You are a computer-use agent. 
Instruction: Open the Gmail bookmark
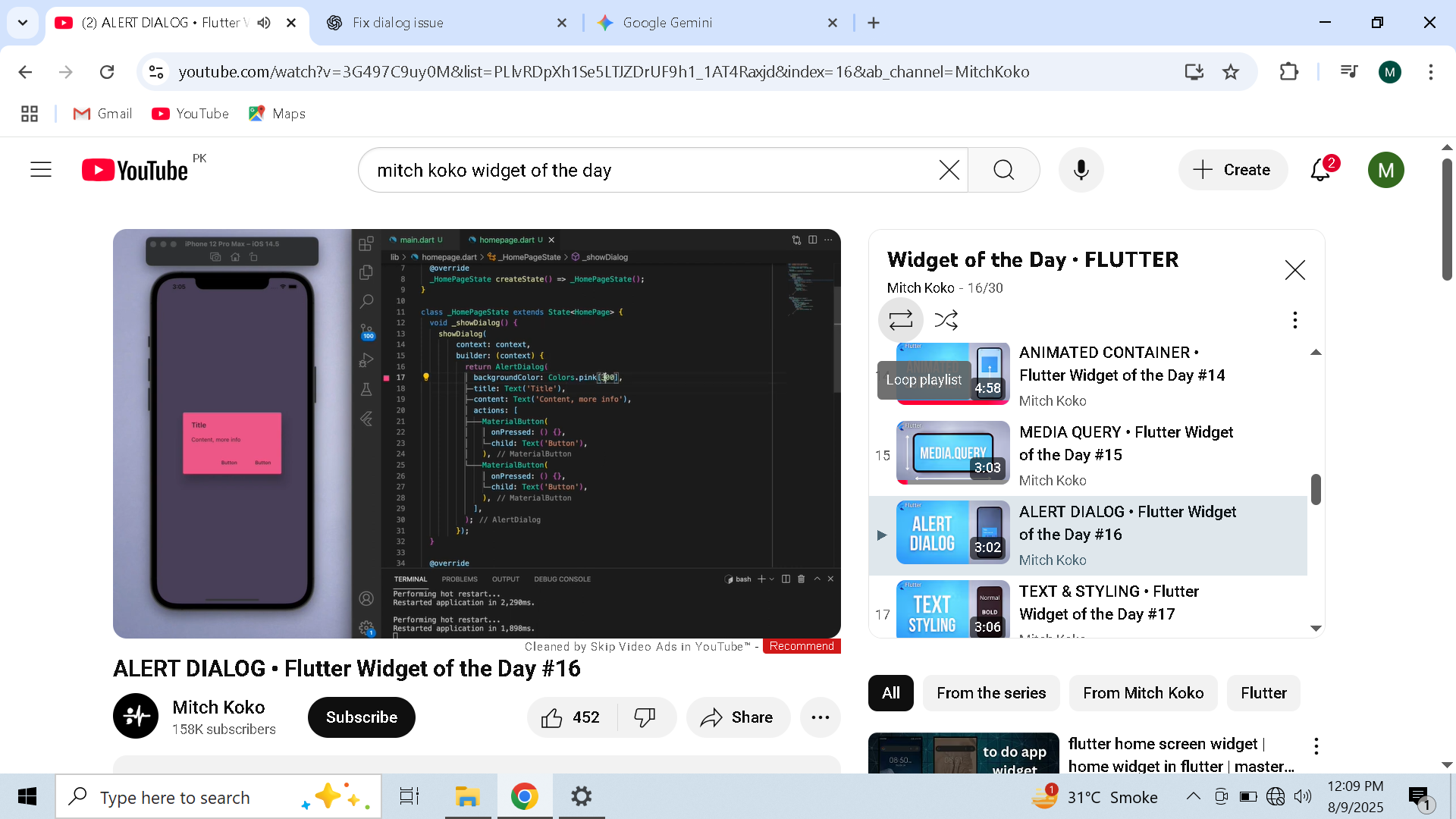pos(102,114)
